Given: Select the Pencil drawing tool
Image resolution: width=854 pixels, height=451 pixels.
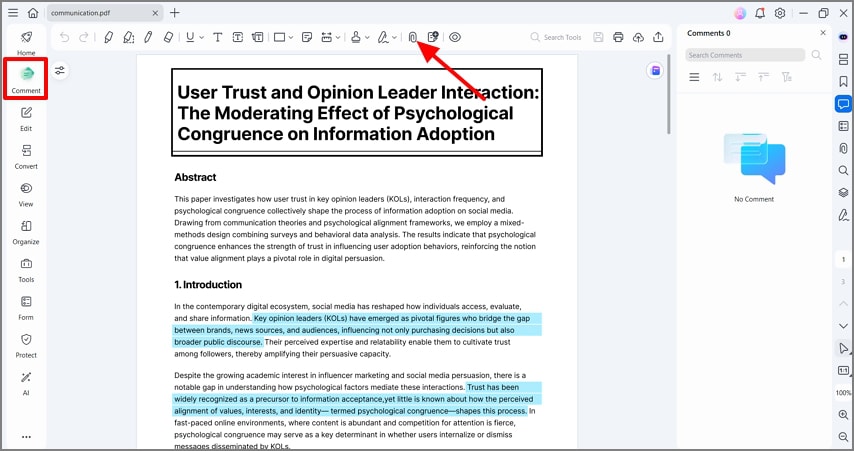Looking at the screenshot, I should (x=148, y=37).
